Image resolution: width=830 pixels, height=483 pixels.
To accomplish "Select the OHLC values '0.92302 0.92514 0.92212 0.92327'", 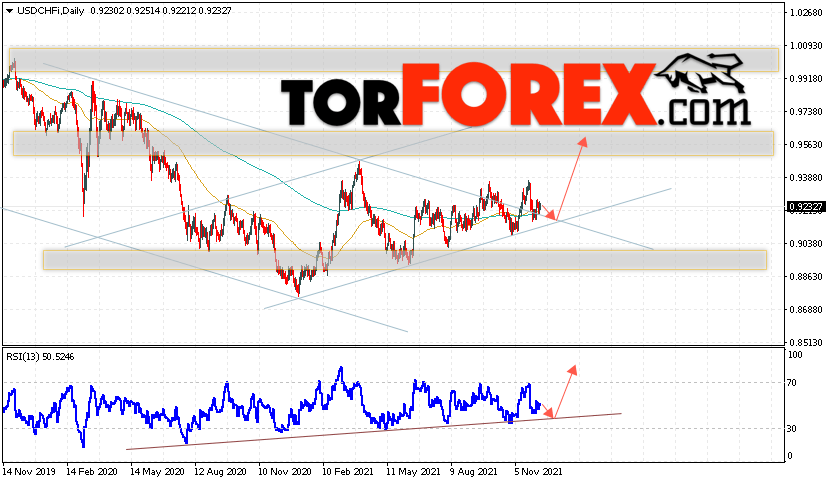I will pyautogui.click(x=161, y=11).
